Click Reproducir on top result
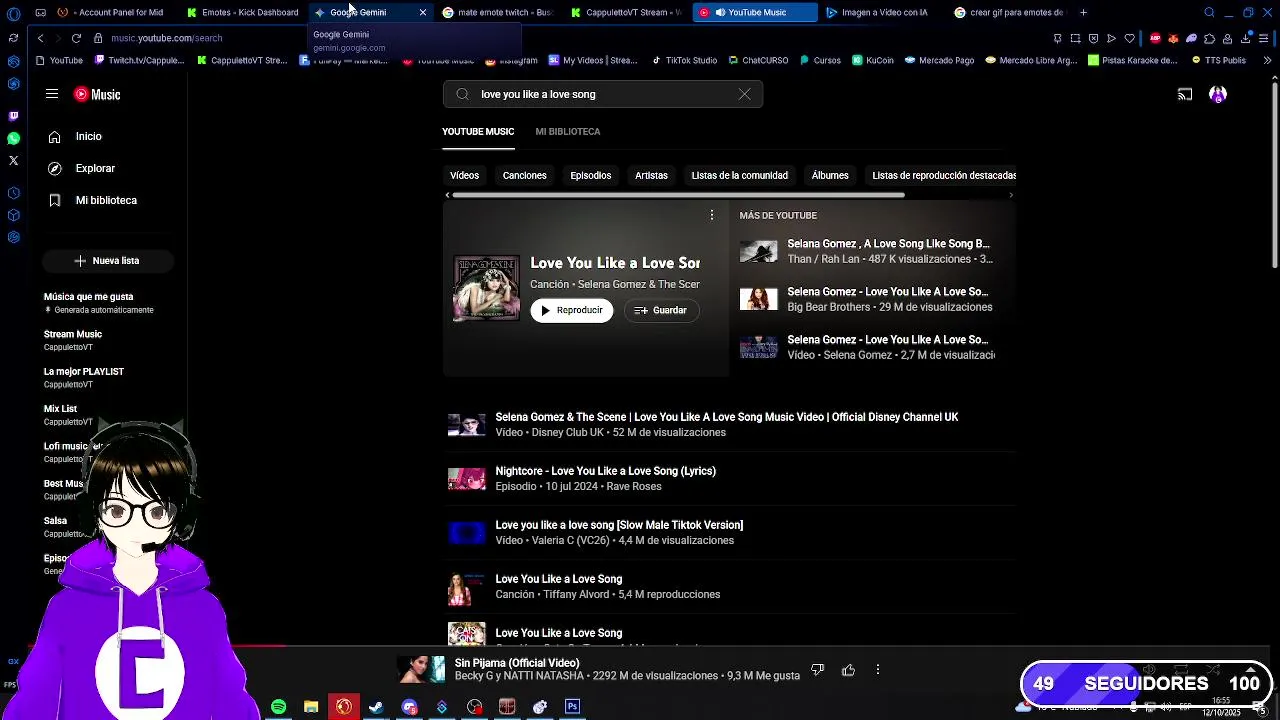This screenshot has height=720, width=1280. pyautogui.click(x=571, y=310)
